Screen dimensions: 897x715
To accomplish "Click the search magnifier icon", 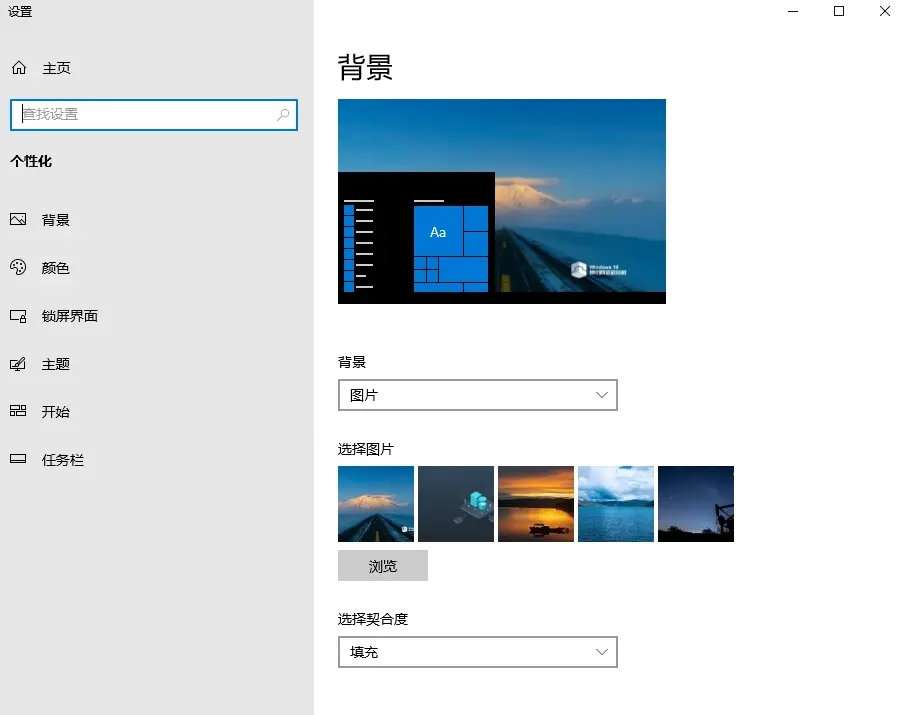I will pyautogui.click(x=283, y=115).
